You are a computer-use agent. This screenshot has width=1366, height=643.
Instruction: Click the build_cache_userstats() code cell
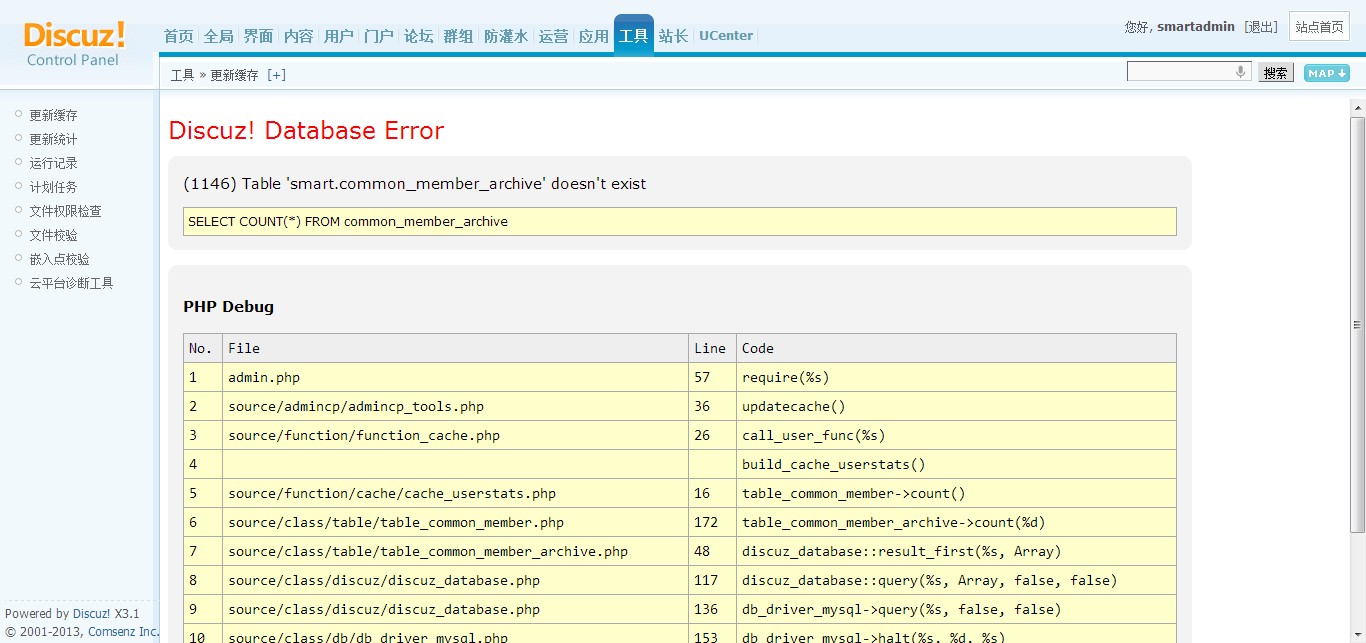click(956, 464)
